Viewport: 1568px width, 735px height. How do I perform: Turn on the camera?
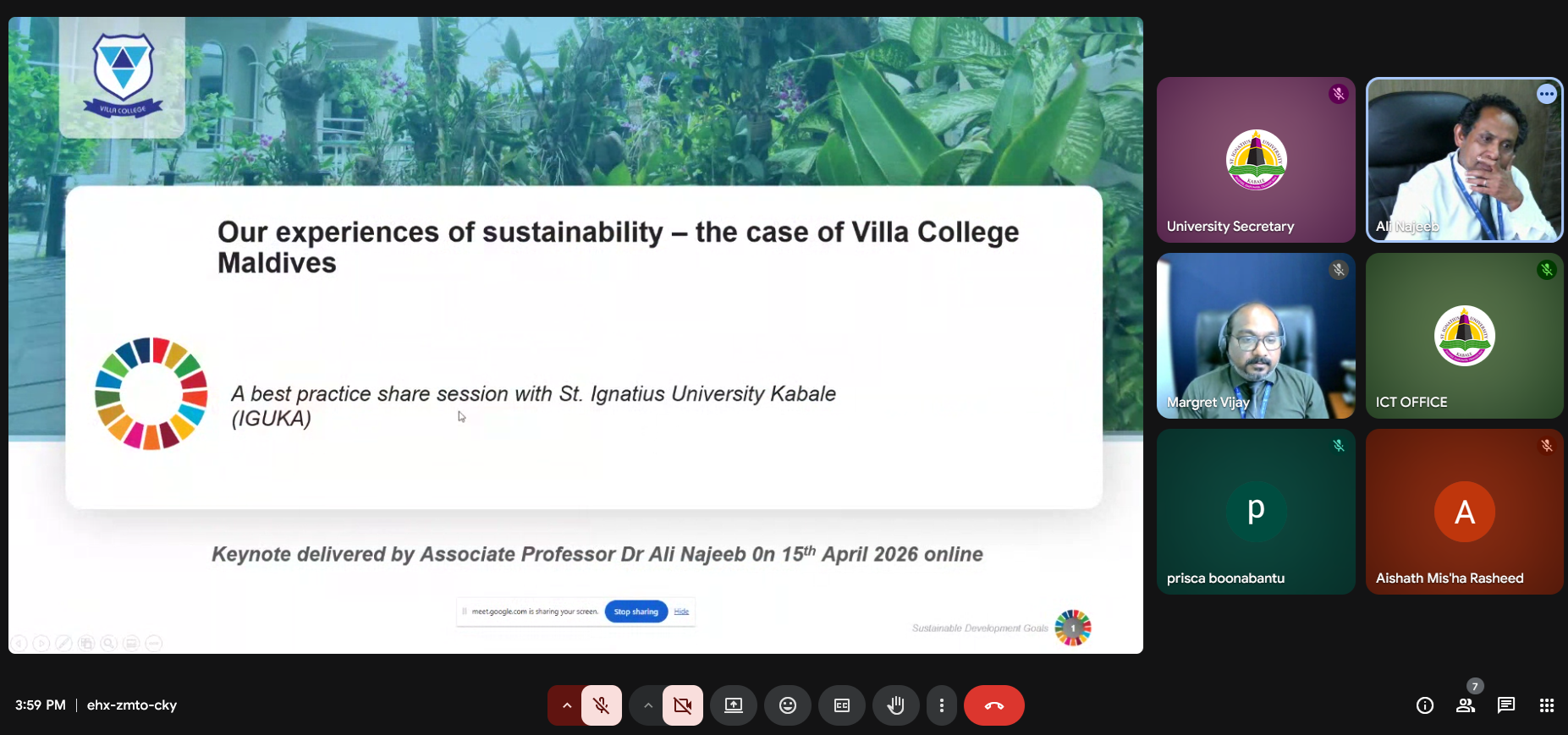[x=683, y=705]
